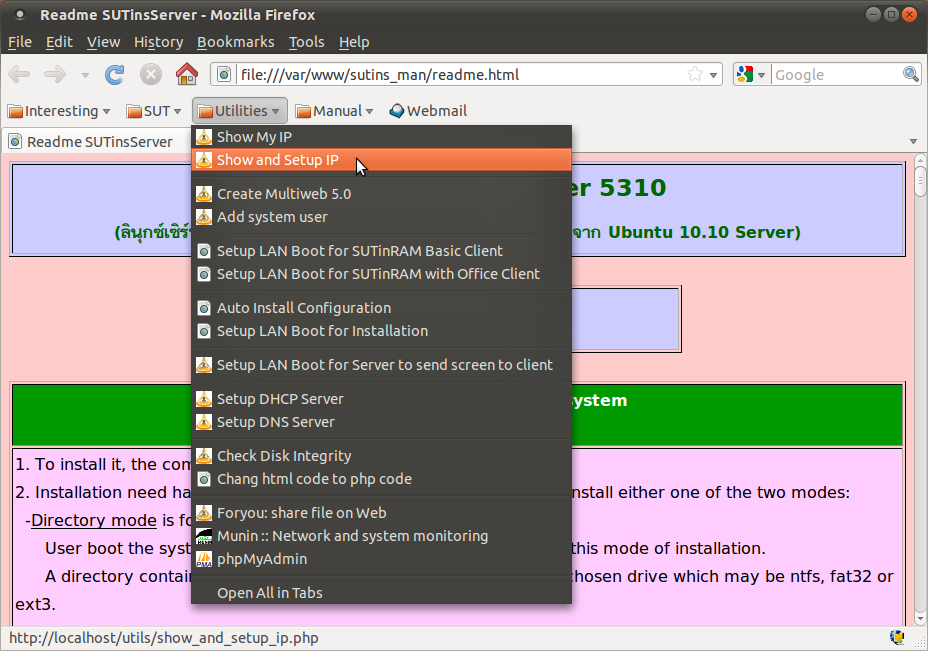Bookmark this page with the star
The height and width of the screenshot is (651, 928).
[695, 75]
